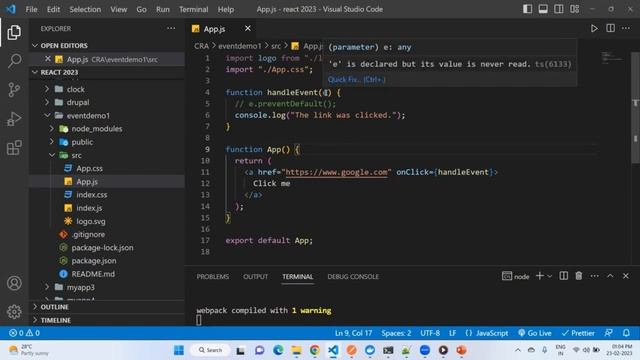
Task: Close the terminal panel
Action: click(626, 276)
